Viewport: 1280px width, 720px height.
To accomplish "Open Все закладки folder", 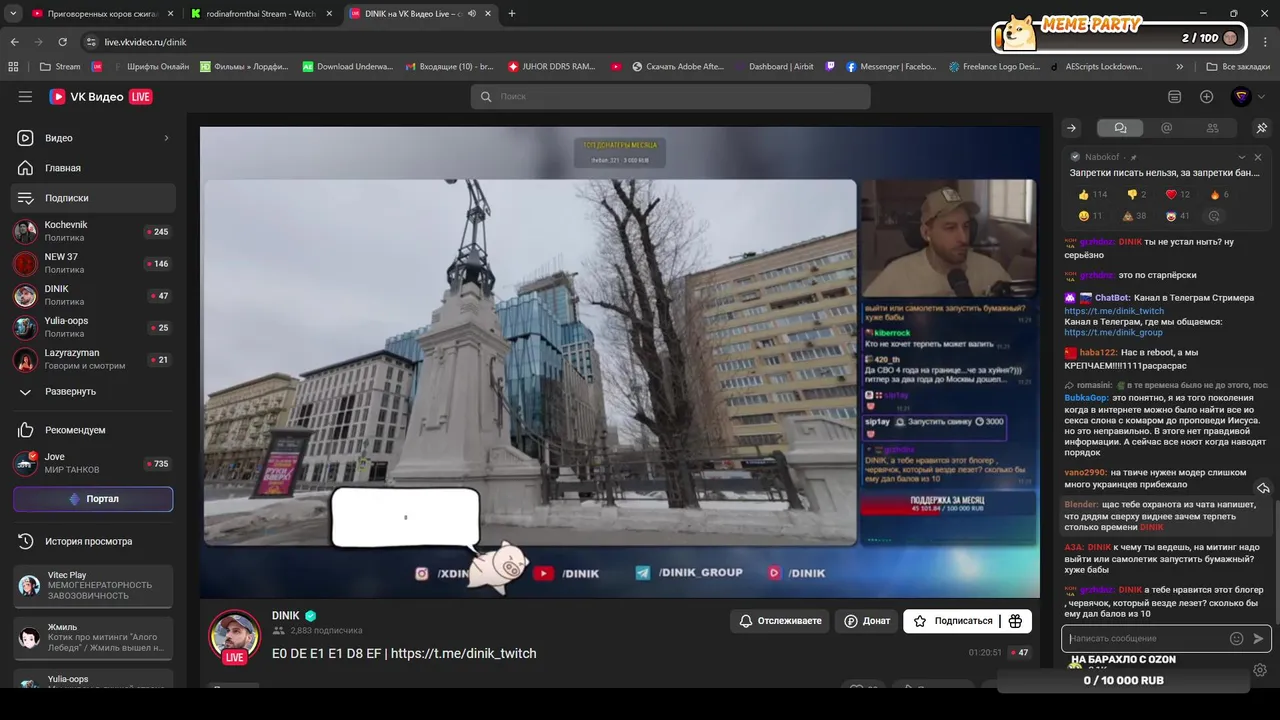I will tap(1238, 67).
